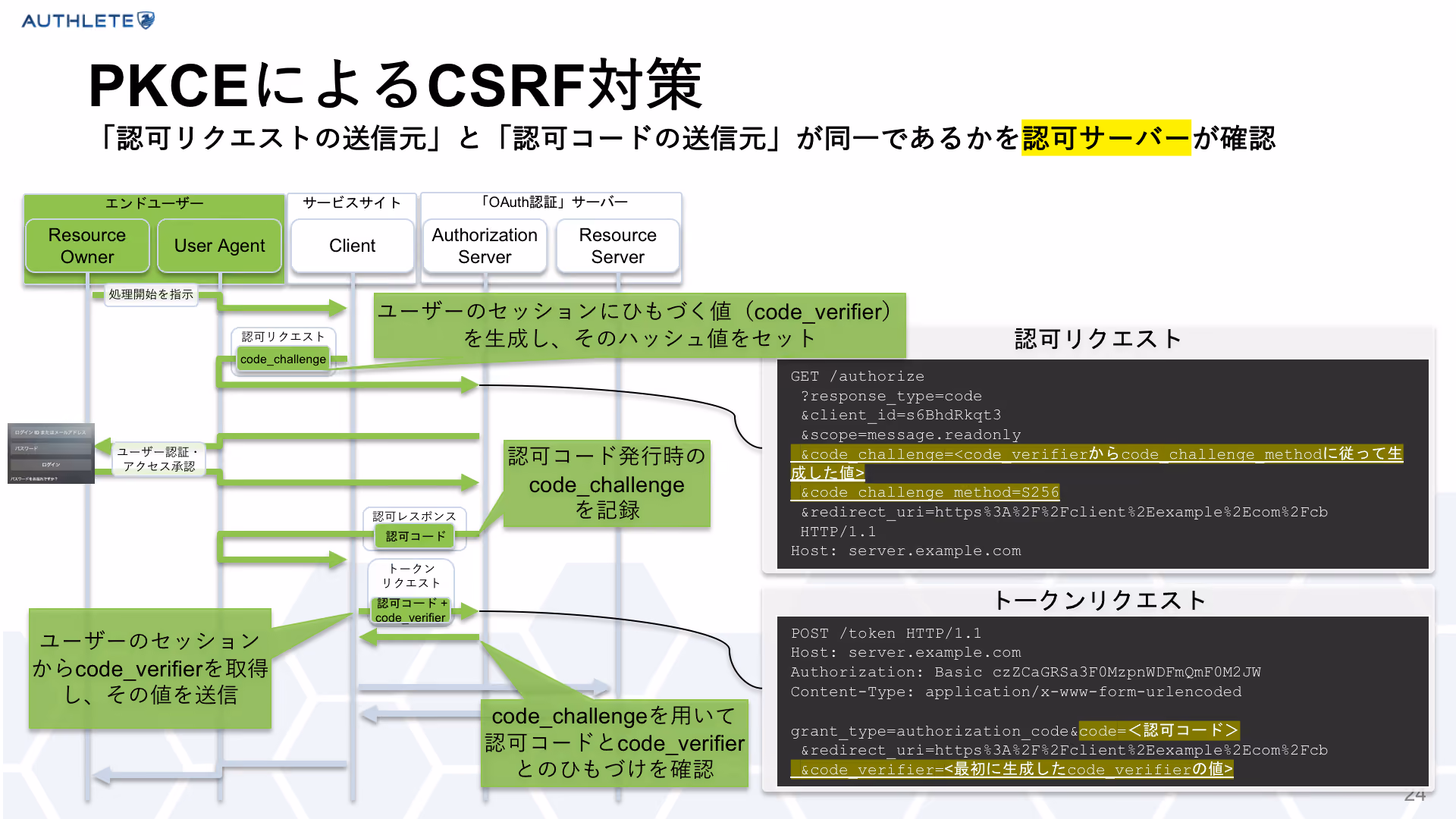This screenshot has height=819, width=1456.
Task: Click the code_challenge green tag
Action: [283, 359]
